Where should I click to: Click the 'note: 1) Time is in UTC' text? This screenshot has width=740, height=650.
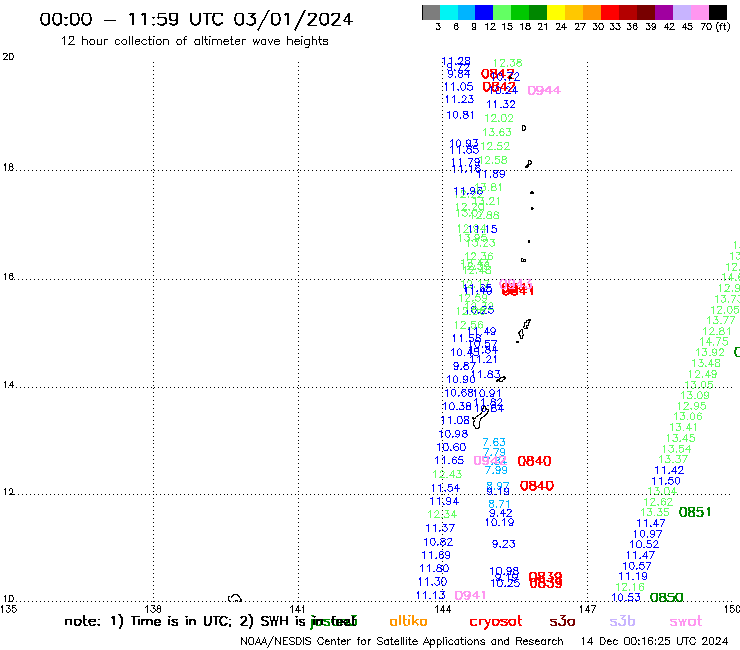coord(148,621)
